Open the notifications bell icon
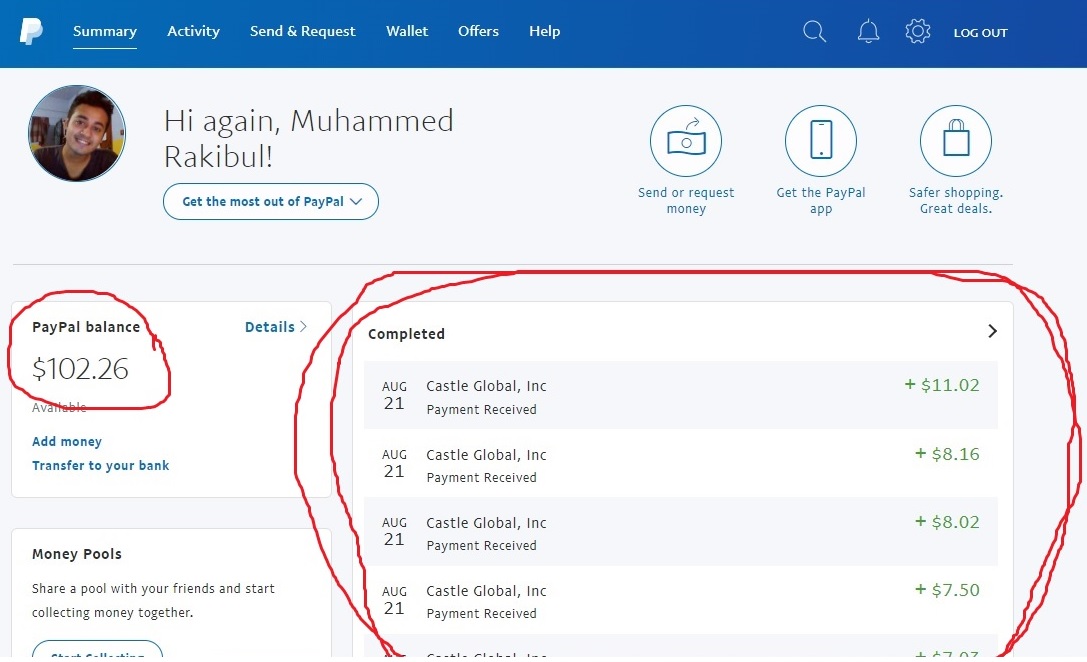This screenshot has width=1087, height=662. 868,32
